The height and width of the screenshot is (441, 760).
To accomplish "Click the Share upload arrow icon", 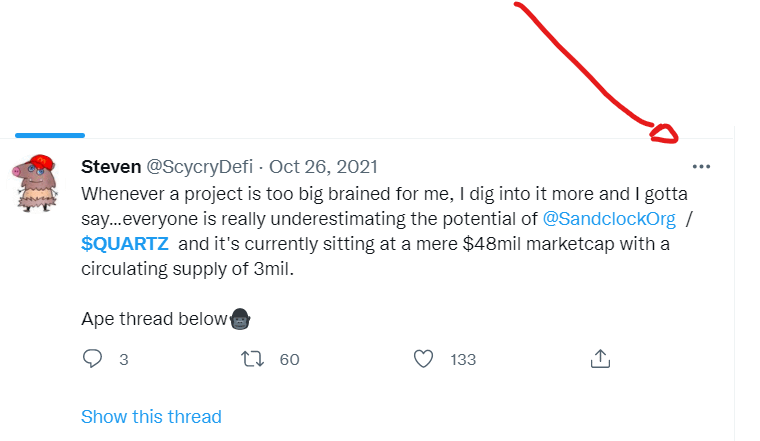I will [600, 358].
